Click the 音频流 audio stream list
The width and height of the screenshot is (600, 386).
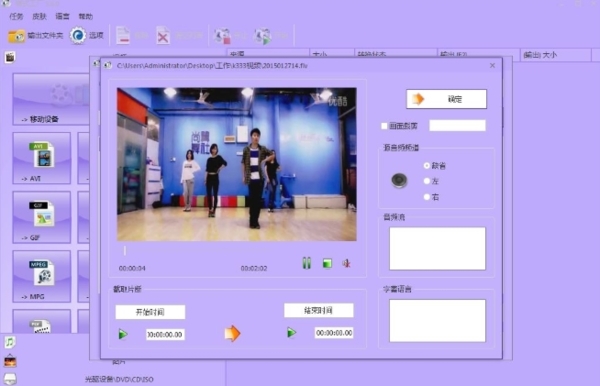pos(437,249)
